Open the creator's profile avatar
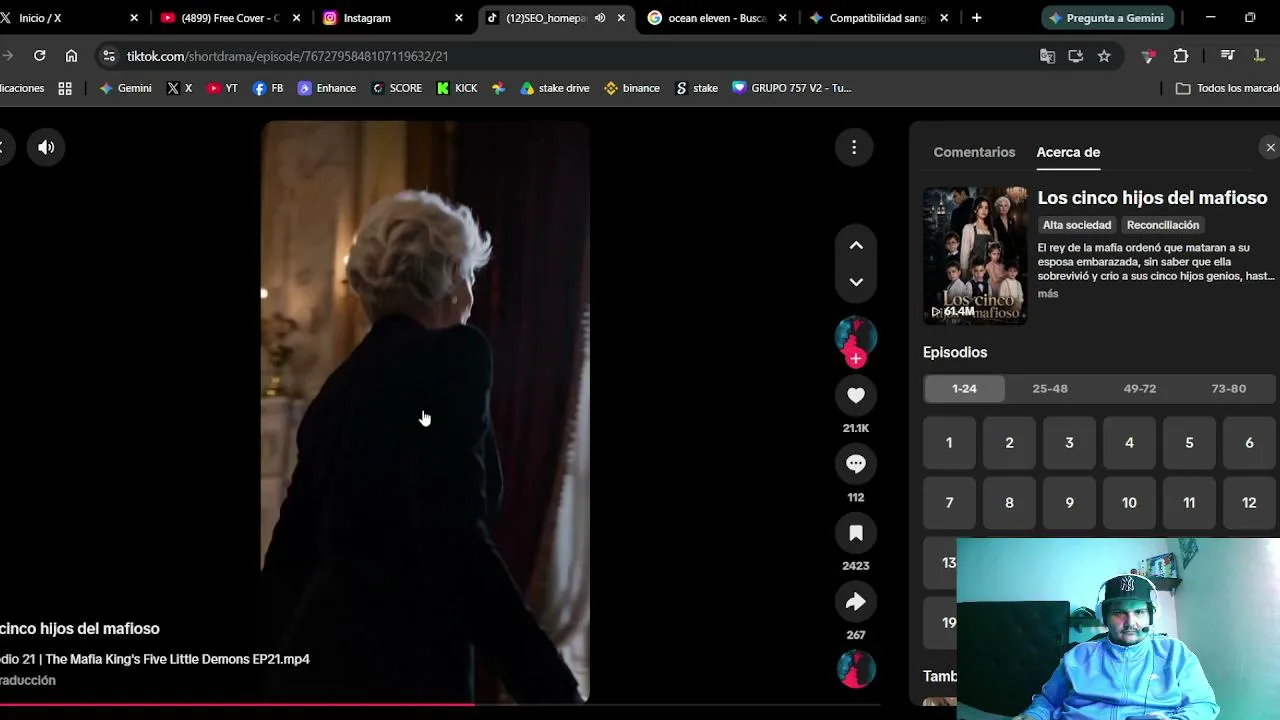1280x720 pixels. pyautogui.click(x=856, y=336)
